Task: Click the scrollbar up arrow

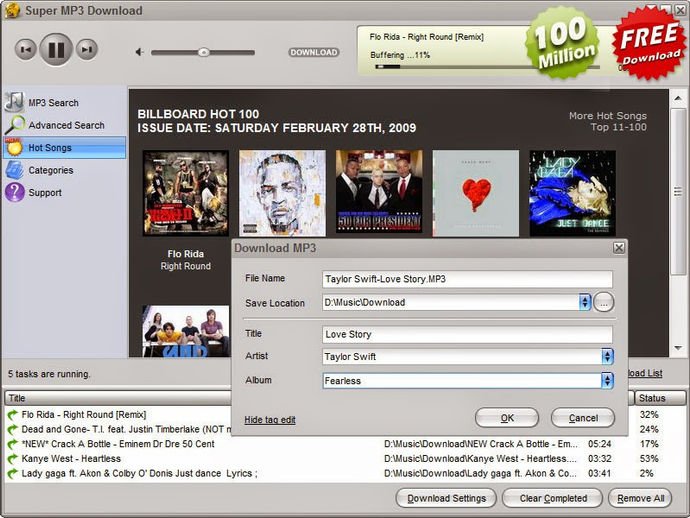Action: [678, 98]
